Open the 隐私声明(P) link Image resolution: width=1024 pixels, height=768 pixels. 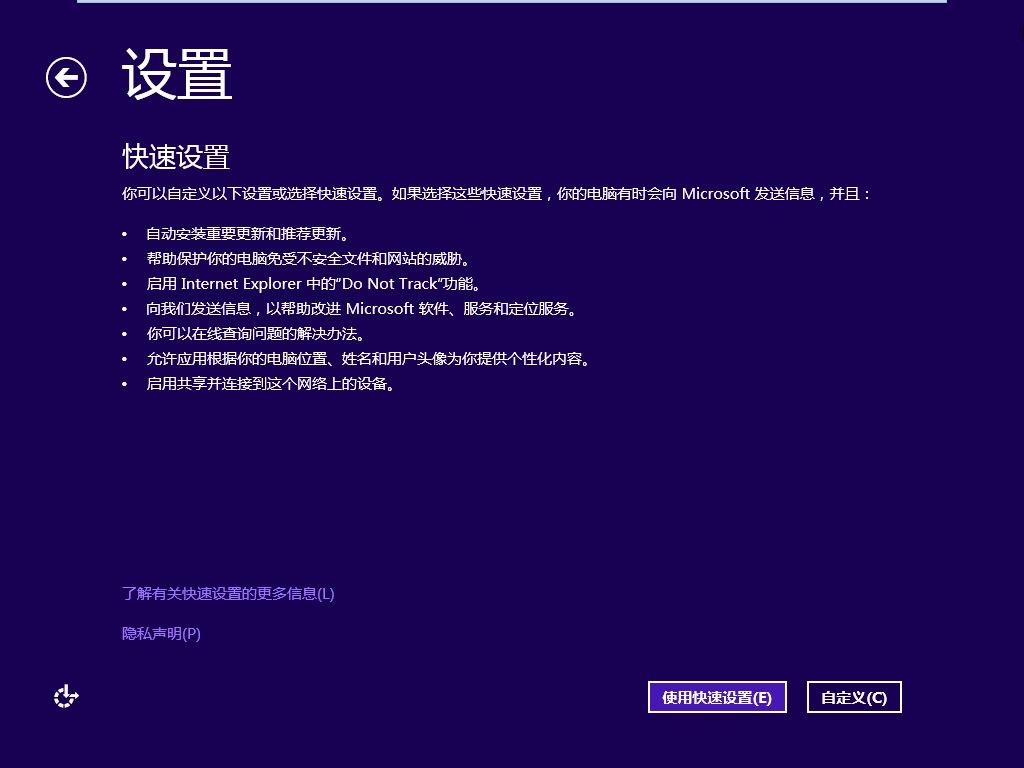coord(161,633)
